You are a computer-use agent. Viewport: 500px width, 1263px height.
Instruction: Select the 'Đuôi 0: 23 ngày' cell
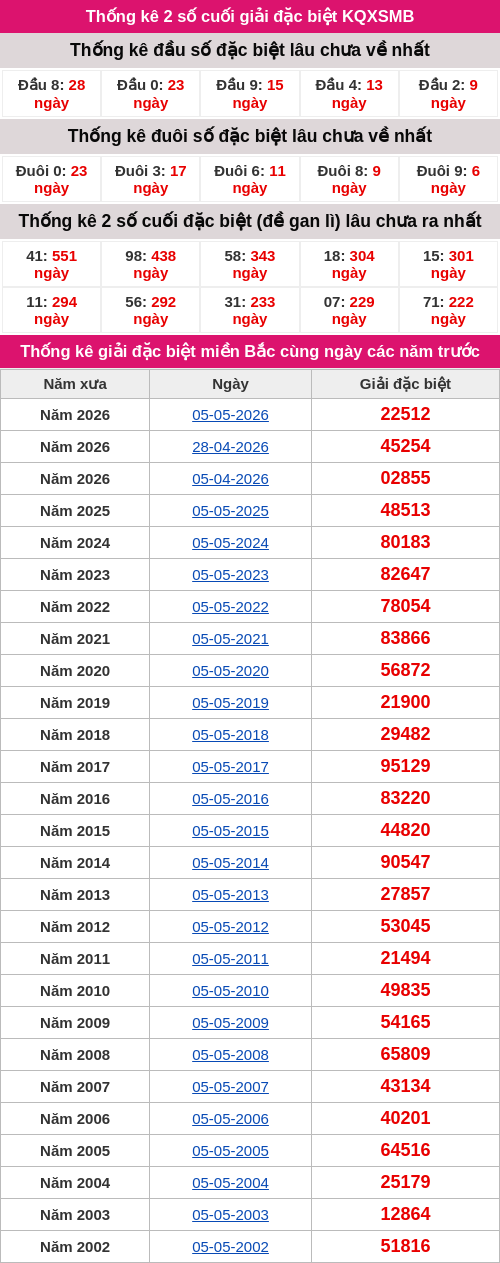point(51,179)
